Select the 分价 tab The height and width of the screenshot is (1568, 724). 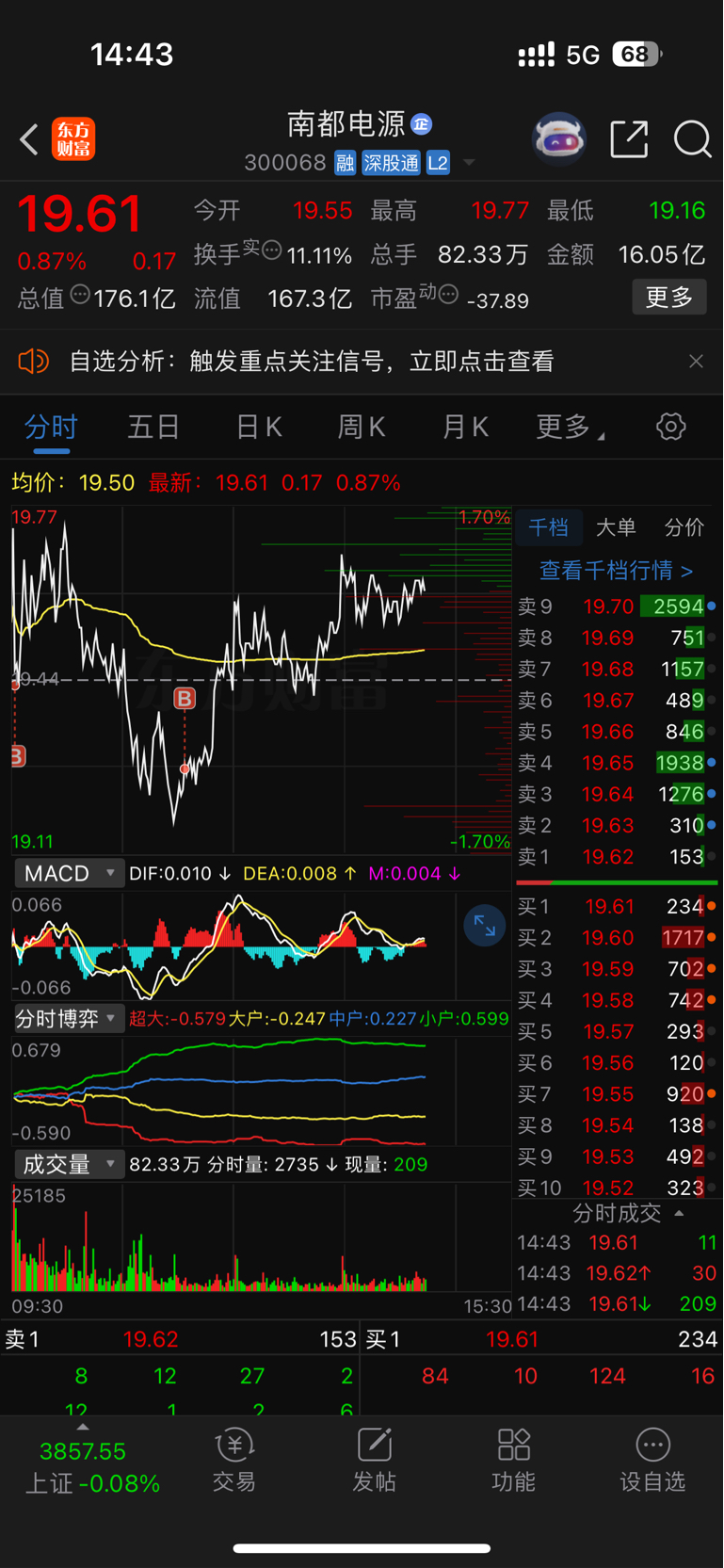(x=684, y=527)
